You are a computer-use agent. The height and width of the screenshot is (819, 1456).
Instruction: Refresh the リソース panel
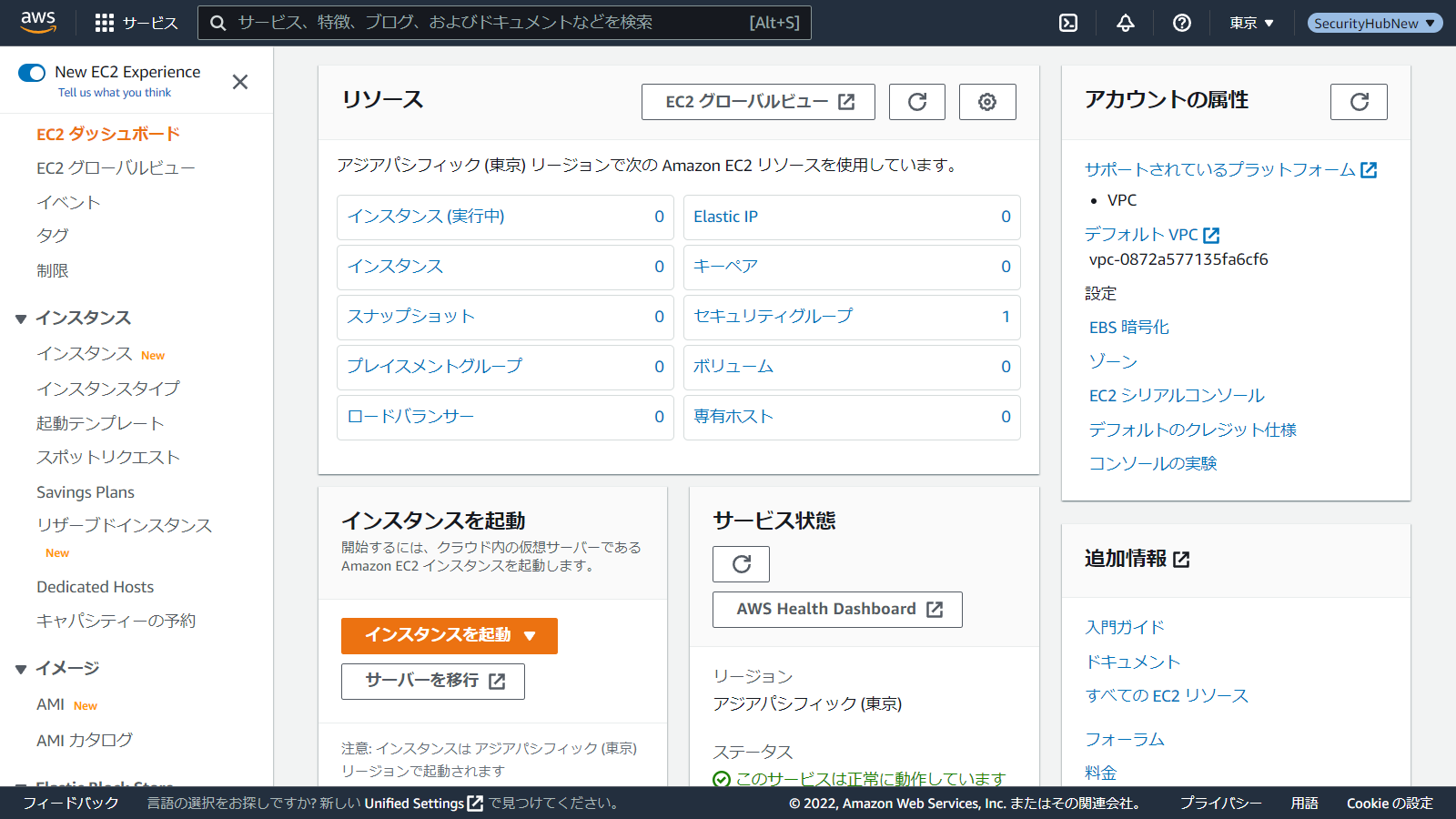(x=917, y=102)
